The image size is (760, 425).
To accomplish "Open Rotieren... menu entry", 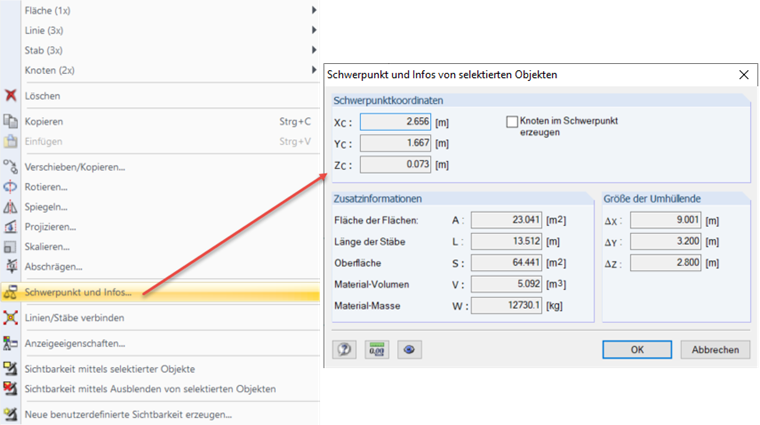I will pyautogui.click(x=160, y=187).
